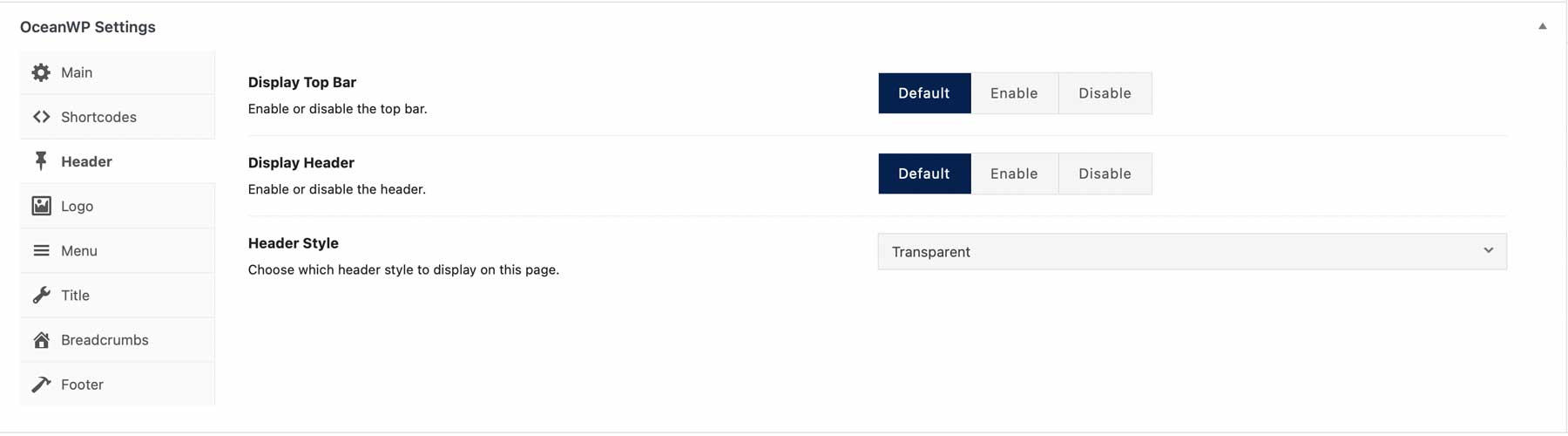Click the Shortcodes code brackets icon
The height and width of the screenshot is (436, 1568).
click(x=41, y=117)
